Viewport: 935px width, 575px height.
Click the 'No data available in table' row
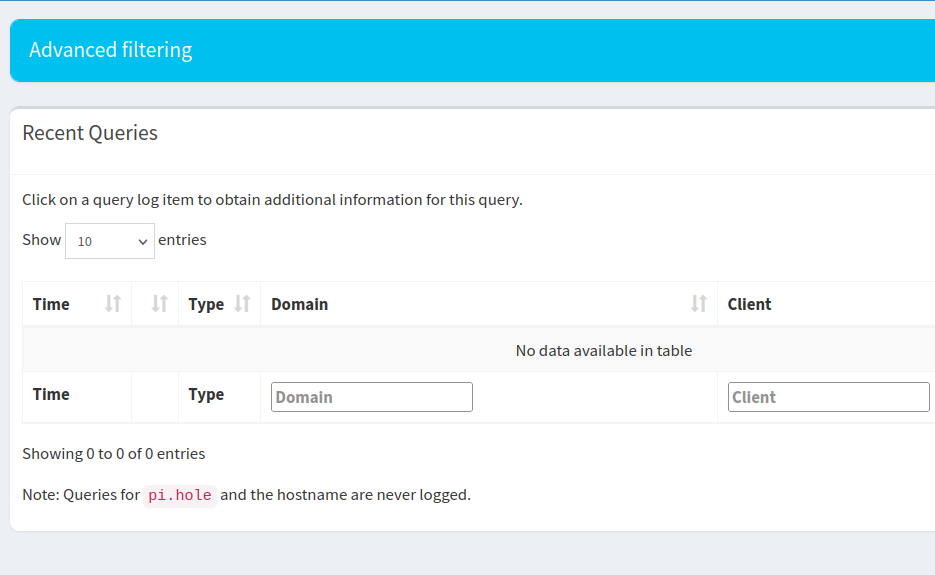603,350
